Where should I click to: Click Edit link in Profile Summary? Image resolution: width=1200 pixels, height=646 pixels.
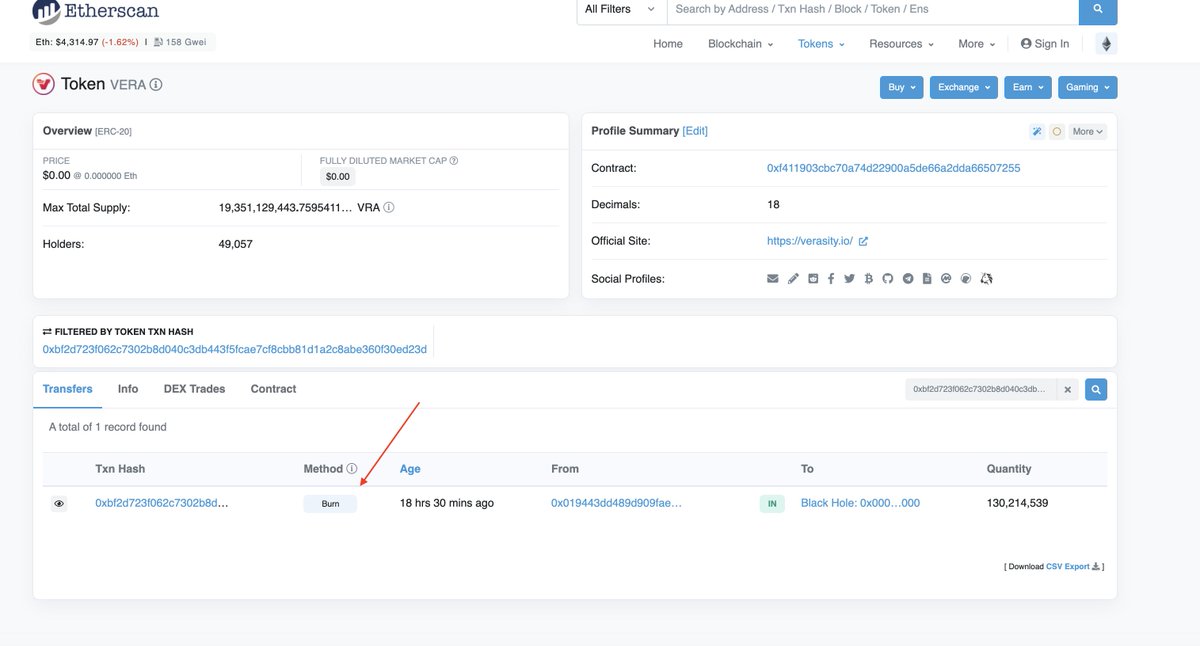point(695,131)
